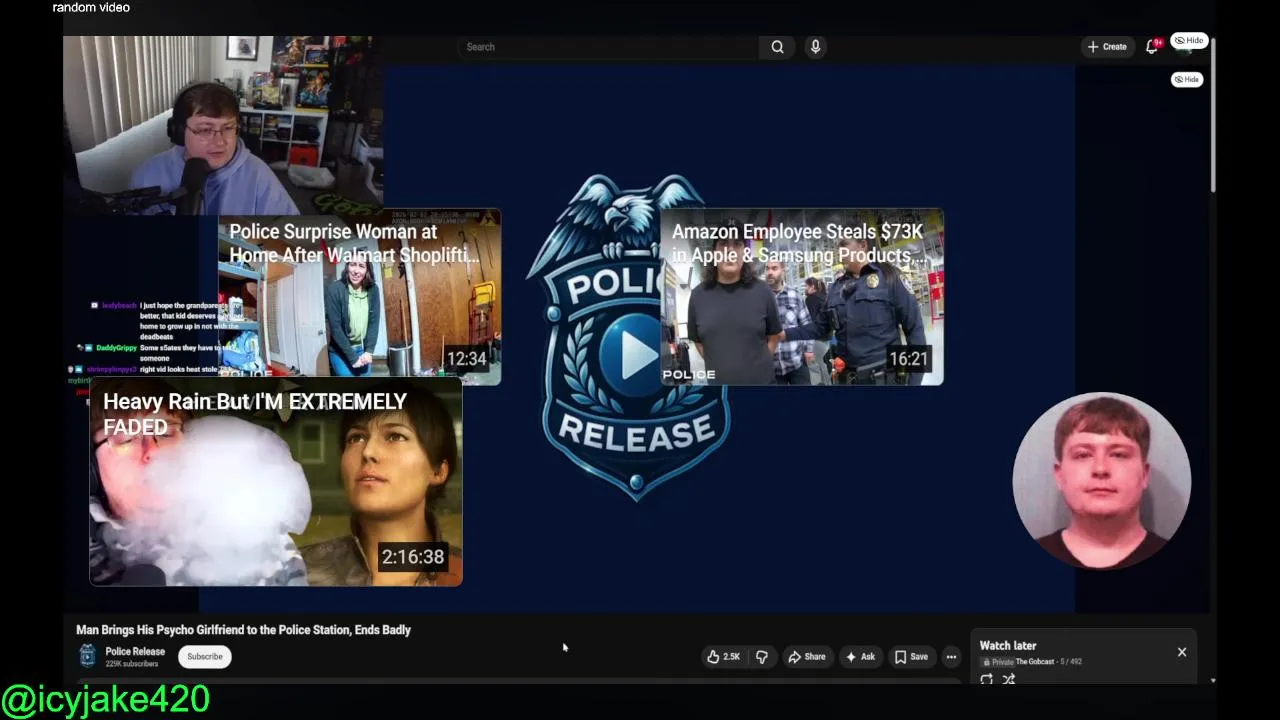The height and width of the screenshot is (720, 1280).
Task: Click circular channel avatar end-screen element
Action: 1101,481
